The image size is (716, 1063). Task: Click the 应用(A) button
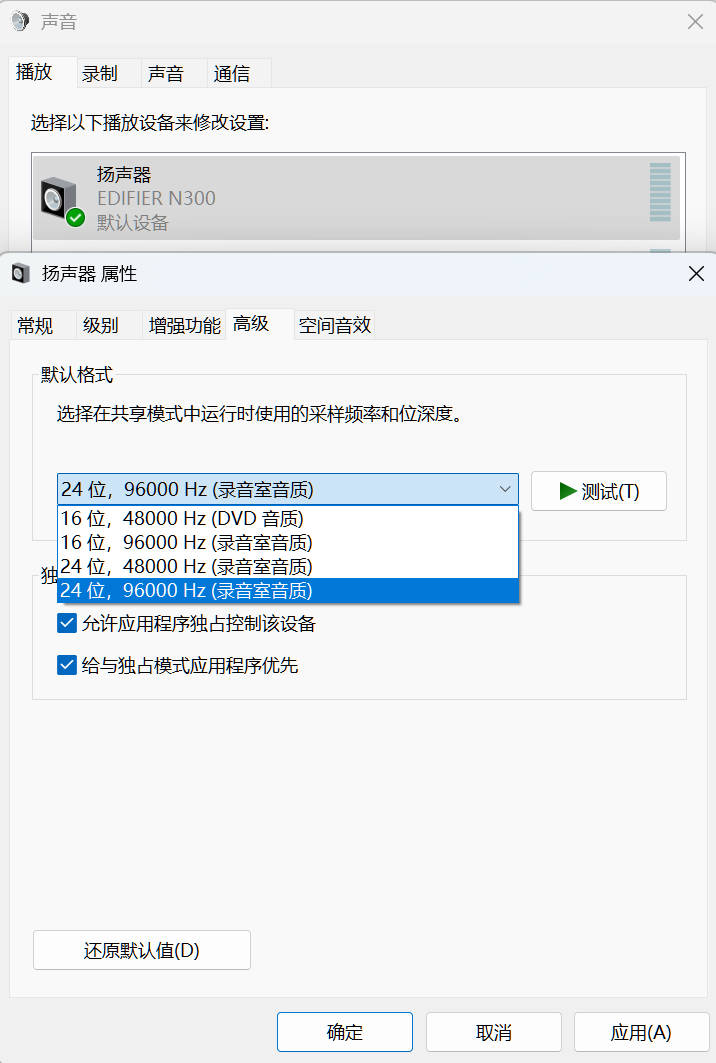[641, 1032]
